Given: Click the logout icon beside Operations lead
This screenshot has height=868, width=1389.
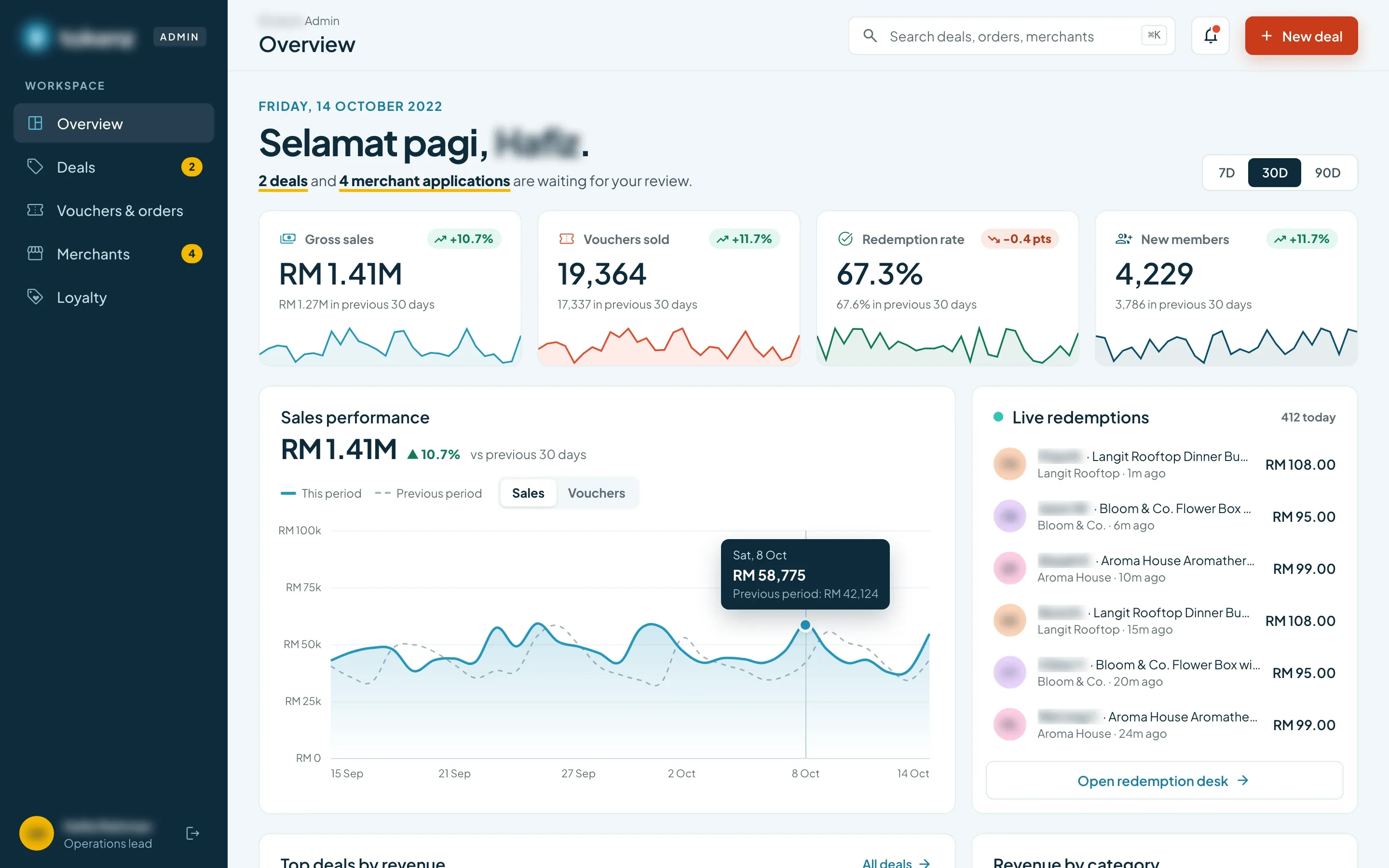Looking at the screenshot, I should [193, 833].
